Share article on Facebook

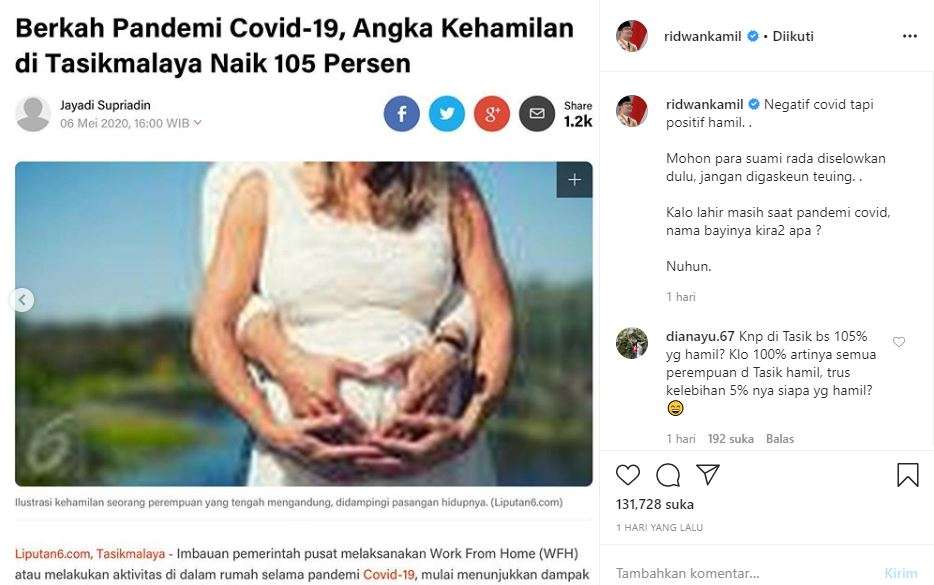pos(402,114)
